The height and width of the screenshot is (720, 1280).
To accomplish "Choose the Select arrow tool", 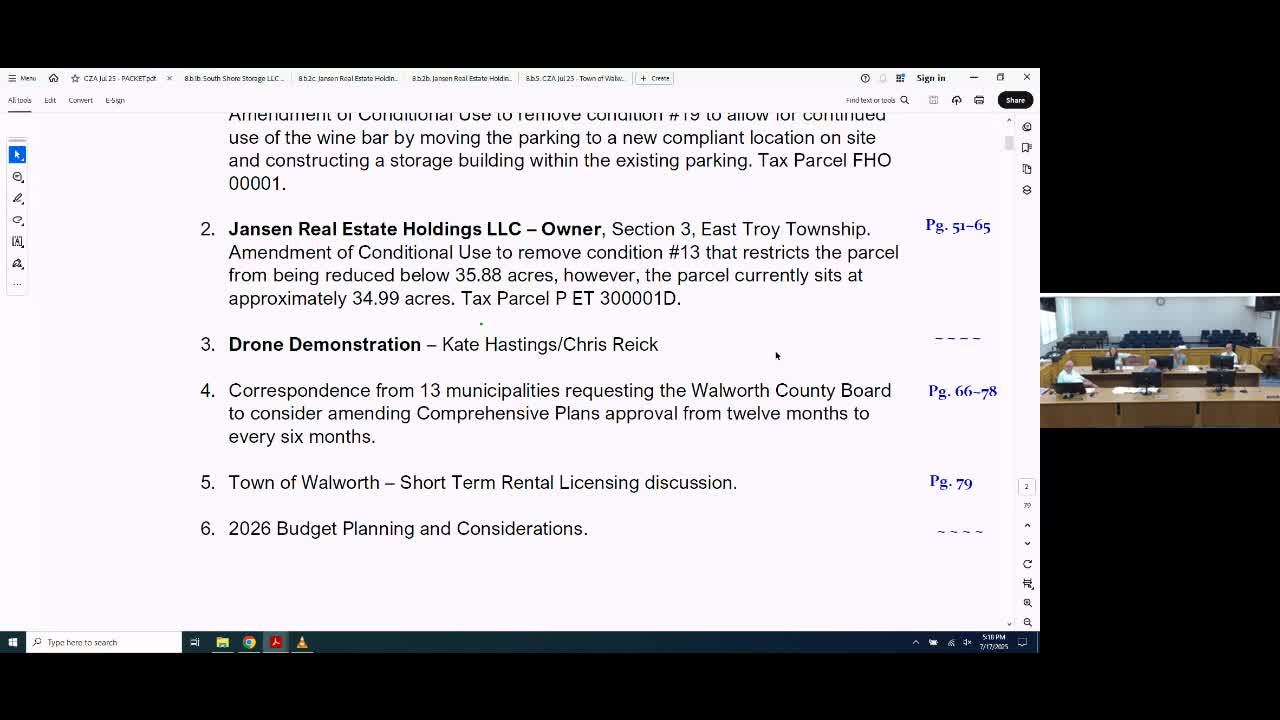I will 17,155.
